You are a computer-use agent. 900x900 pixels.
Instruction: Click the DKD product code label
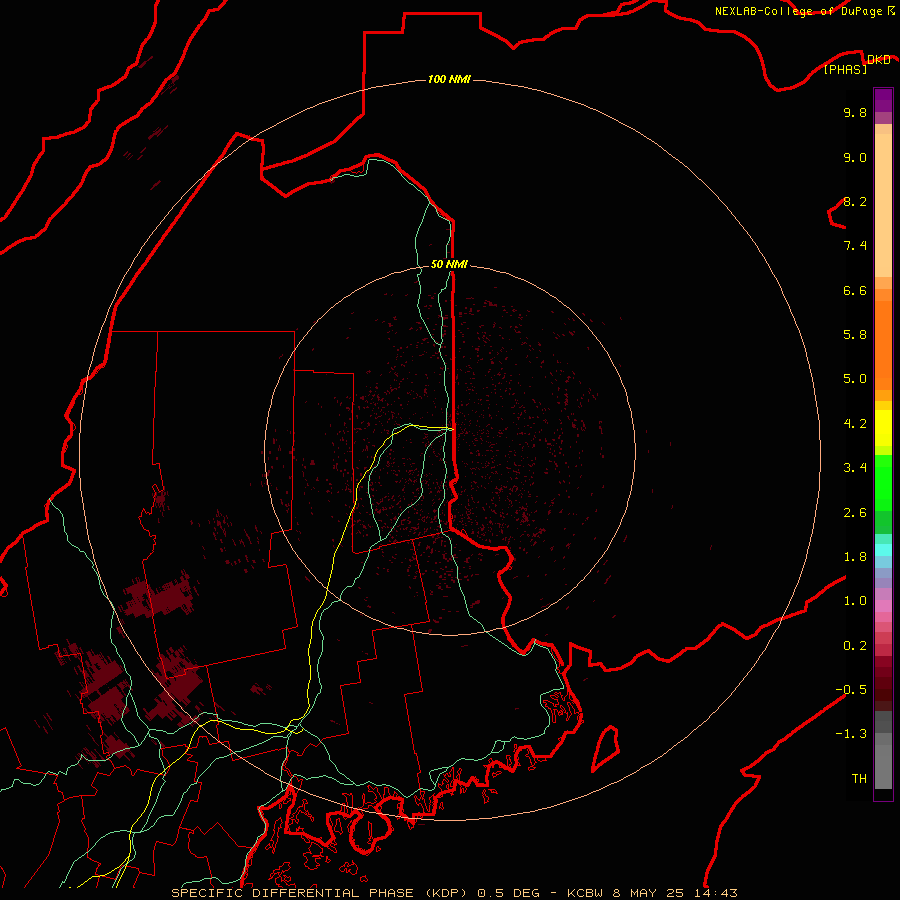click(878, 59)
